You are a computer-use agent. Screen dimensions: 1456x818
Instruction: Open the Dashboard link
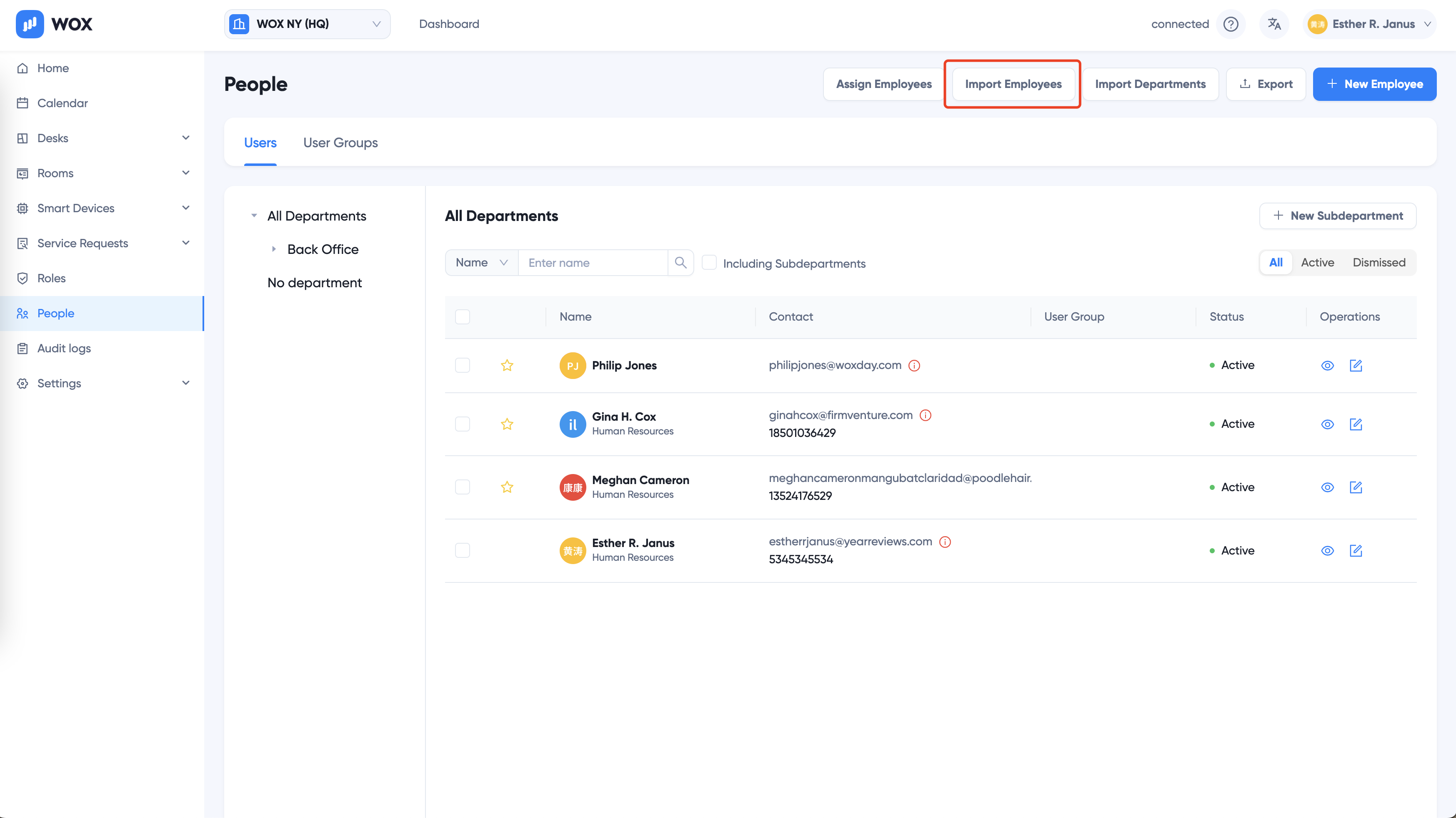[x=449, y=24]
